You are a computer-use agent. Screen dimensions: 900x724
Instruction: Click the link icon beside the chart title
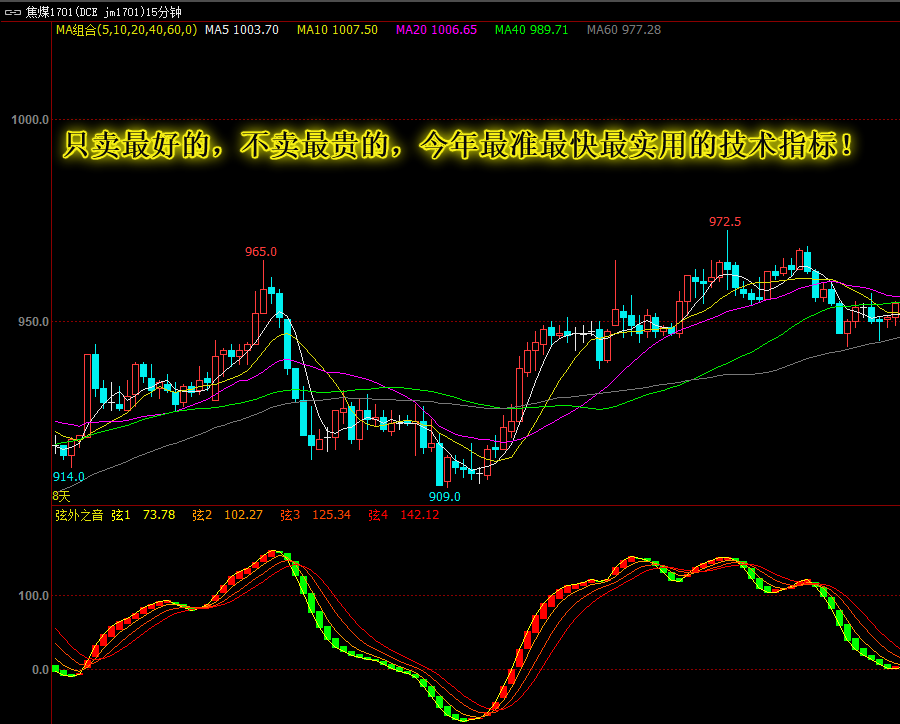(13, 12)
